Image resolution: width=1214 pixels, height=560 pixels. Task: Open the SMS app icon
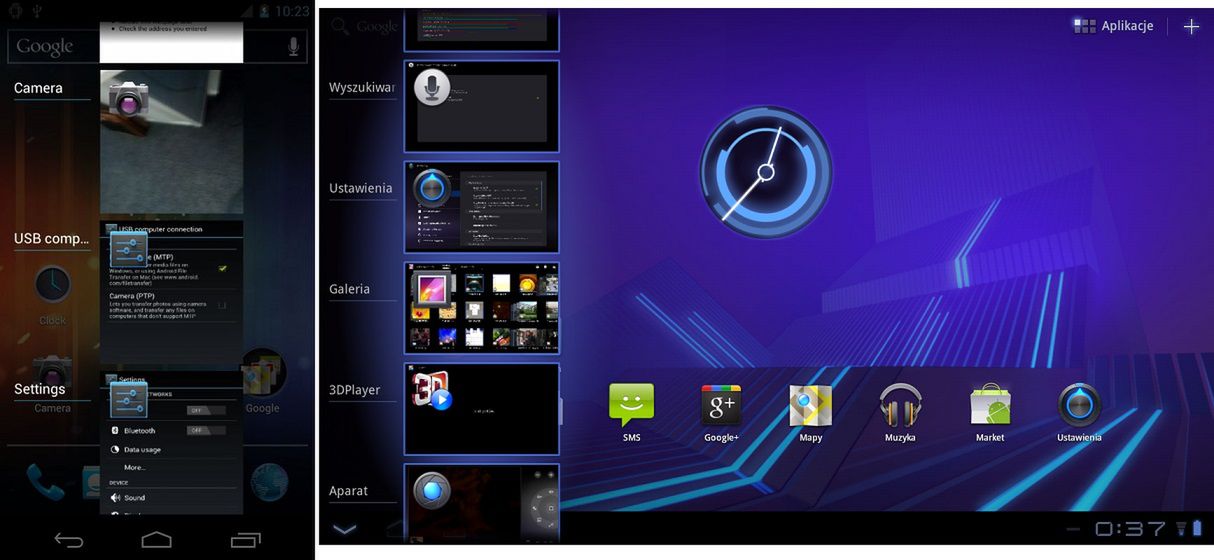631,413
